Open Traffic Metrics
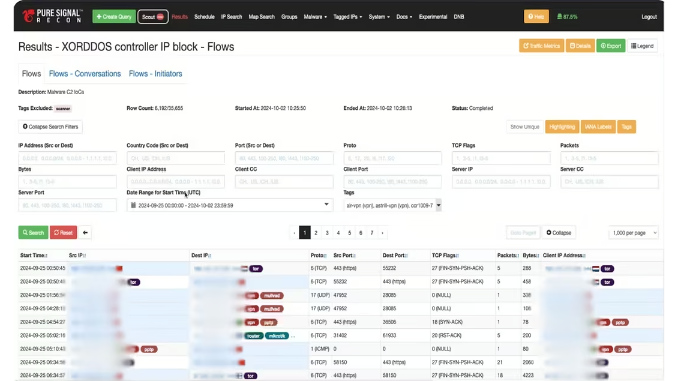The height and width of the screenshot is (381, 678). coord(541,46)
